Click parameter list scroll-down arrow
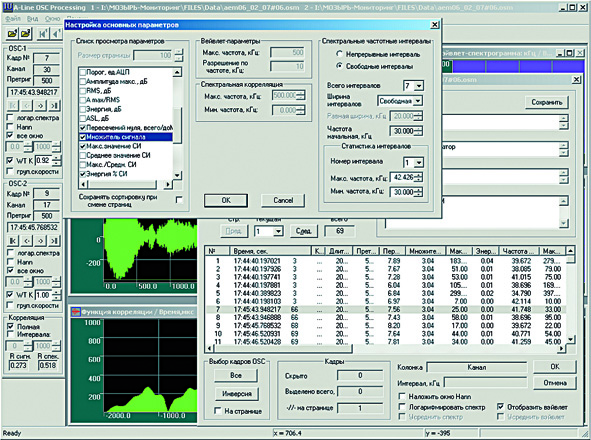This screenshot has width=591, height=440. pos(177,175)
